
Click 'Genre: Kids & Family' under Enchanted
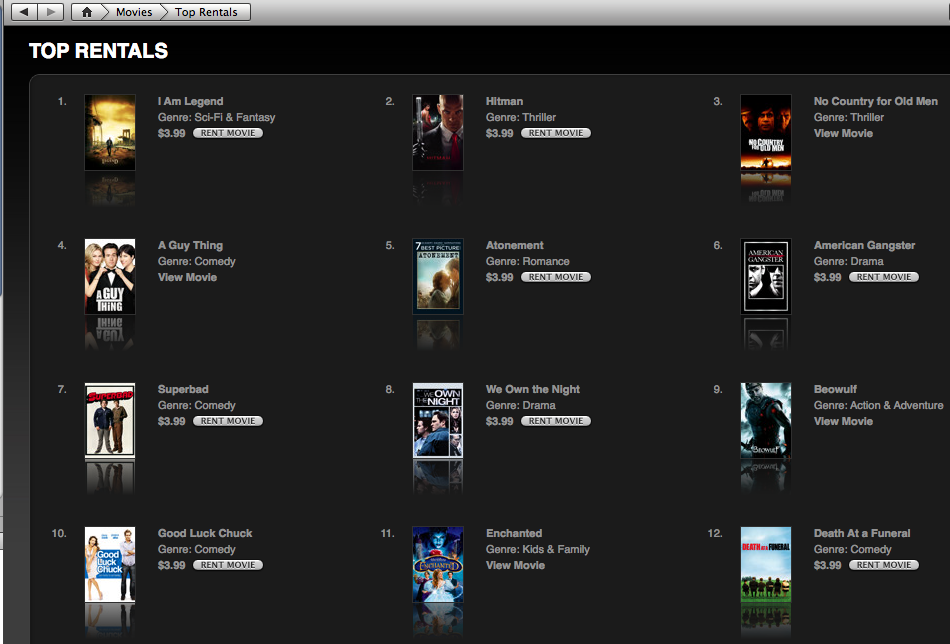coord(537,550)
